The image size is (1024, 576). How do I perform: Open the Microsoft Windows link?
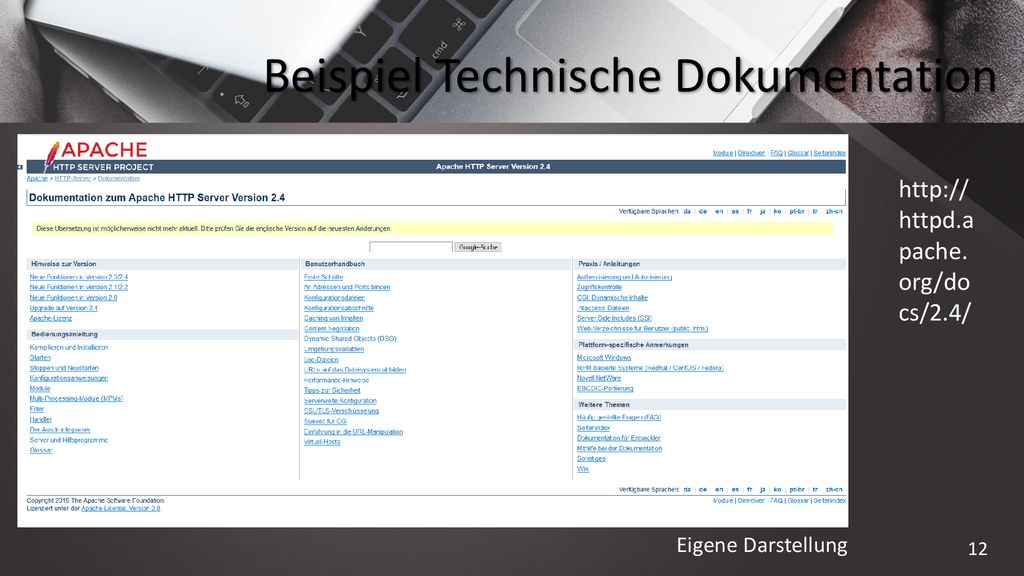[604, 358]
